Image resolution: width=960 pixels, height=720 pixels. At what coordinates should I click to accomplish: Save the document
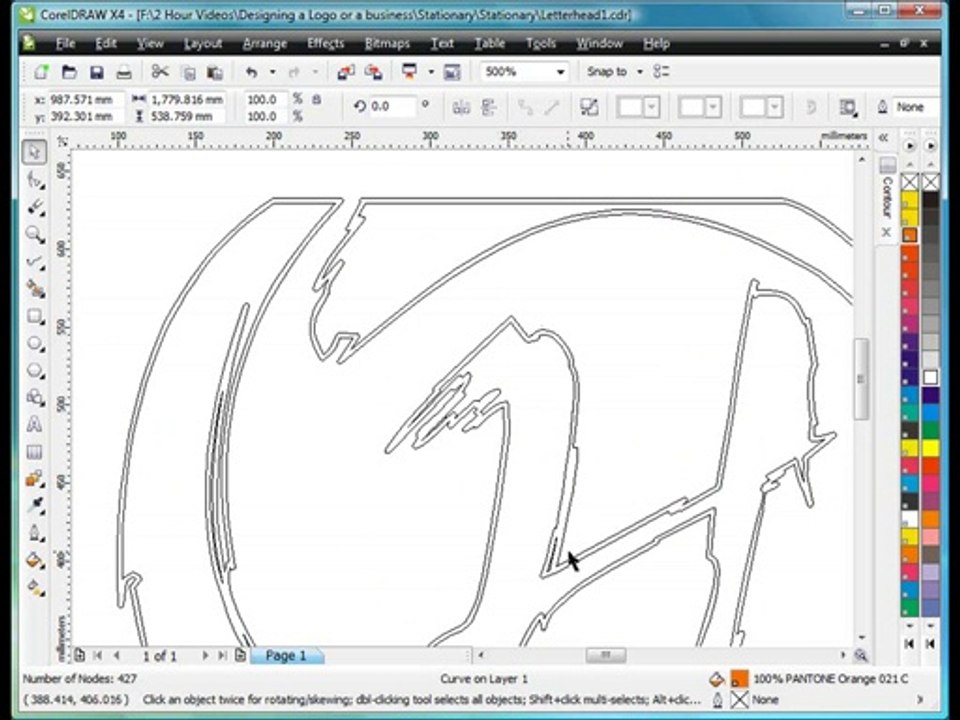(97, 72)
